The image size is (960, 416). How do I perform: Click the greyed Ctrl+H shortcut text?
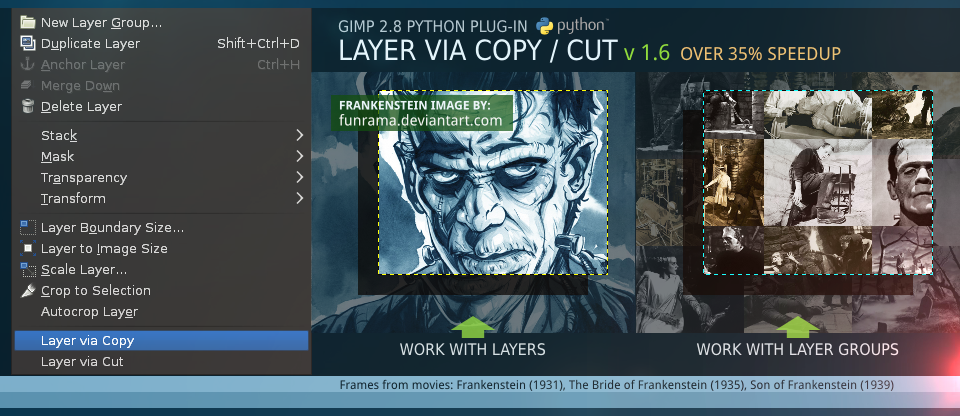point(279,64)
